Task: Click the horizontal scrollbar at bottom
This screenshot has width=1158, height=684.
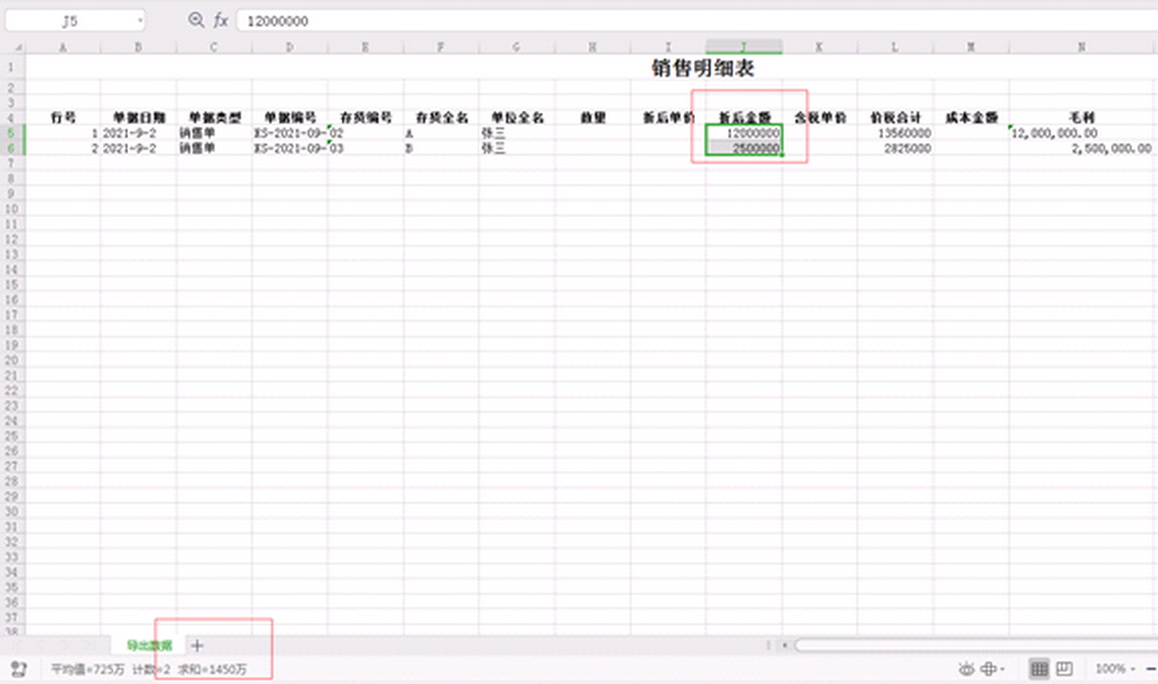Action: pos(970,646)
